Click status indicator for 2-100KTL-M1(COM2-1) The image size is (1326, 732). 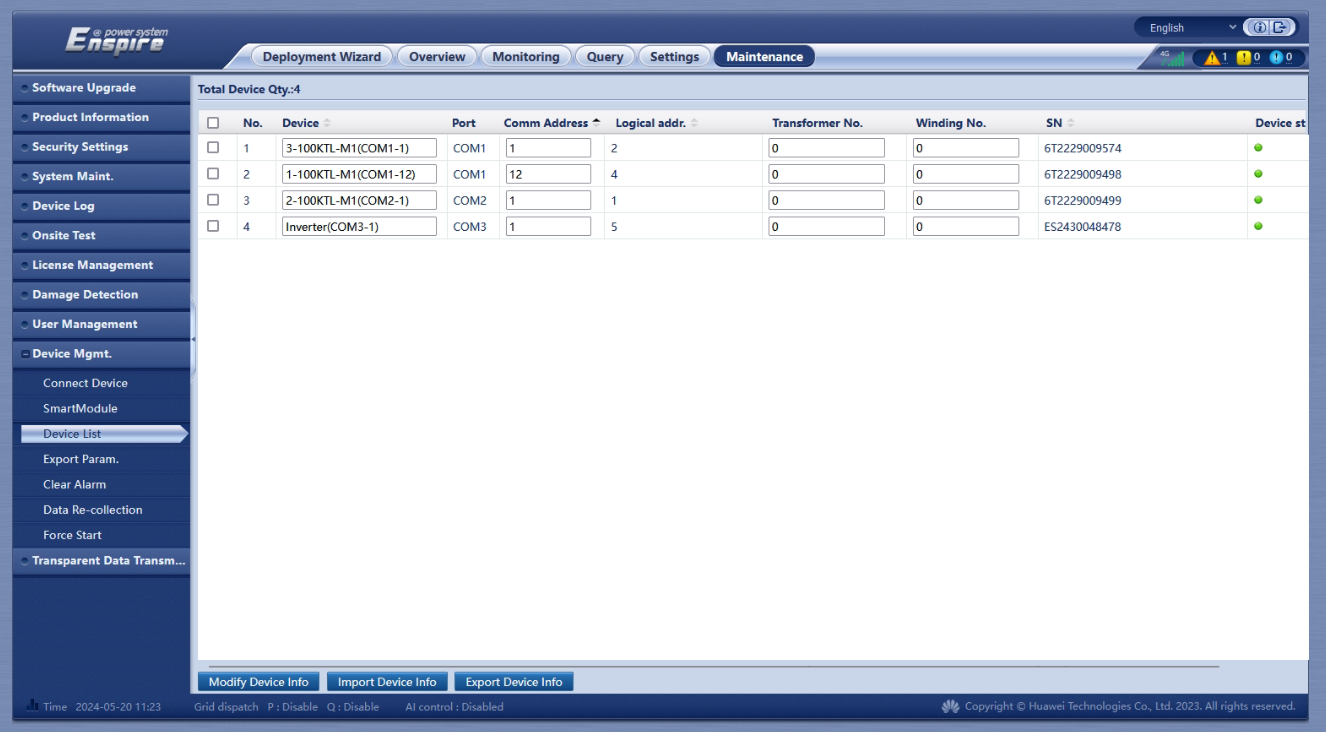tap(1258, 200)
